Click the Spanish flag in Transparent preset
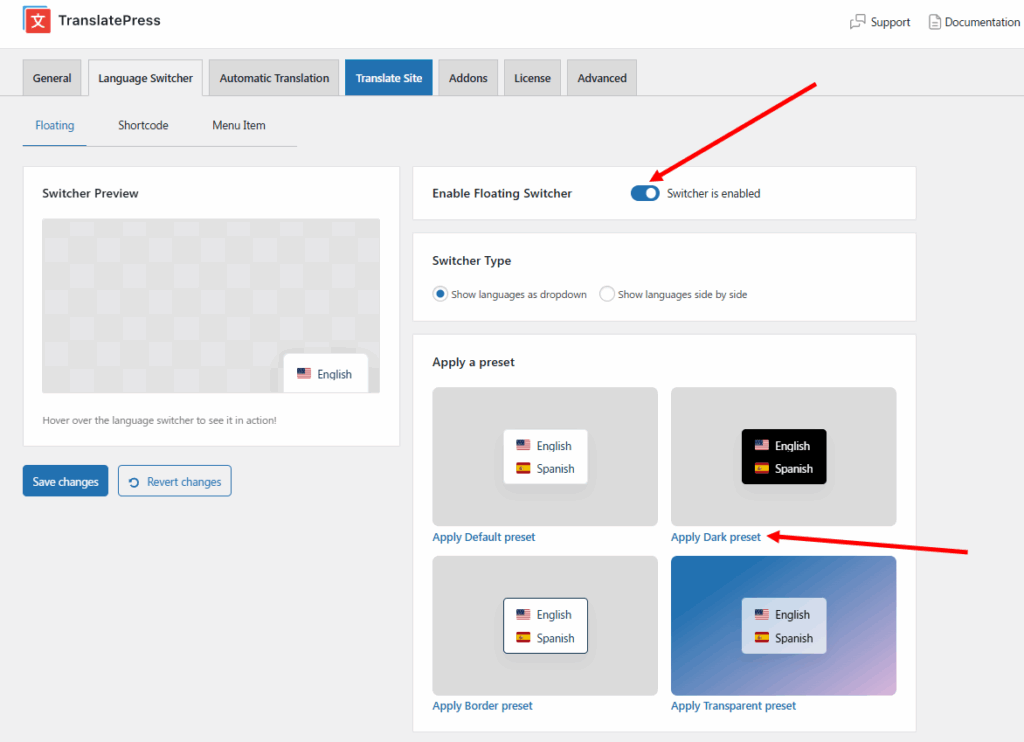This screenshot has width=1024, height=742. [x=762, y=638]
